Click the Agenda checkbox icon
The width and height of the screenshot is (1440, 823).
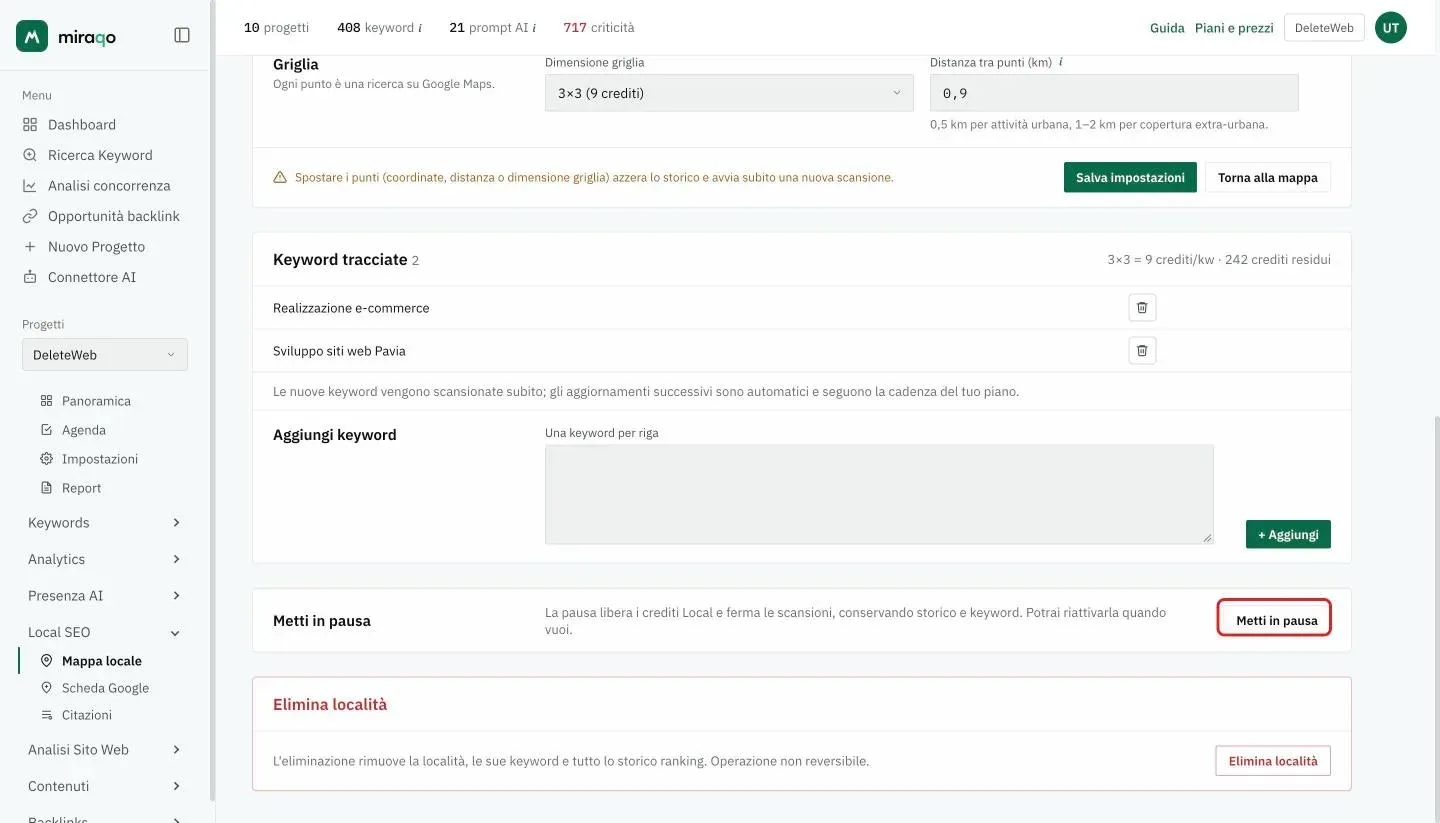[x=46, y=430]
